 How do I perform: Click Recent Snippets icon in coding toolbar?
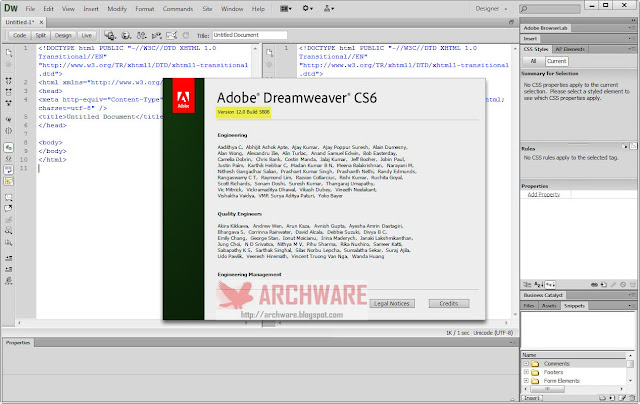[9, 231]
